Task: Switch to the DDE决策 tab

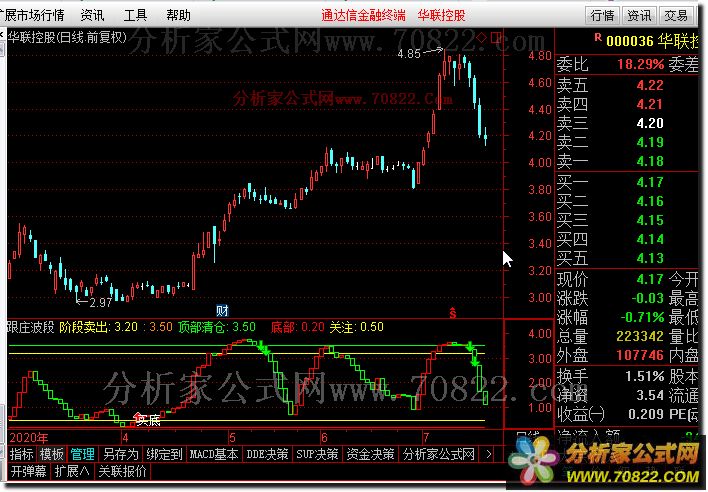Action: [x=267, y=454]
